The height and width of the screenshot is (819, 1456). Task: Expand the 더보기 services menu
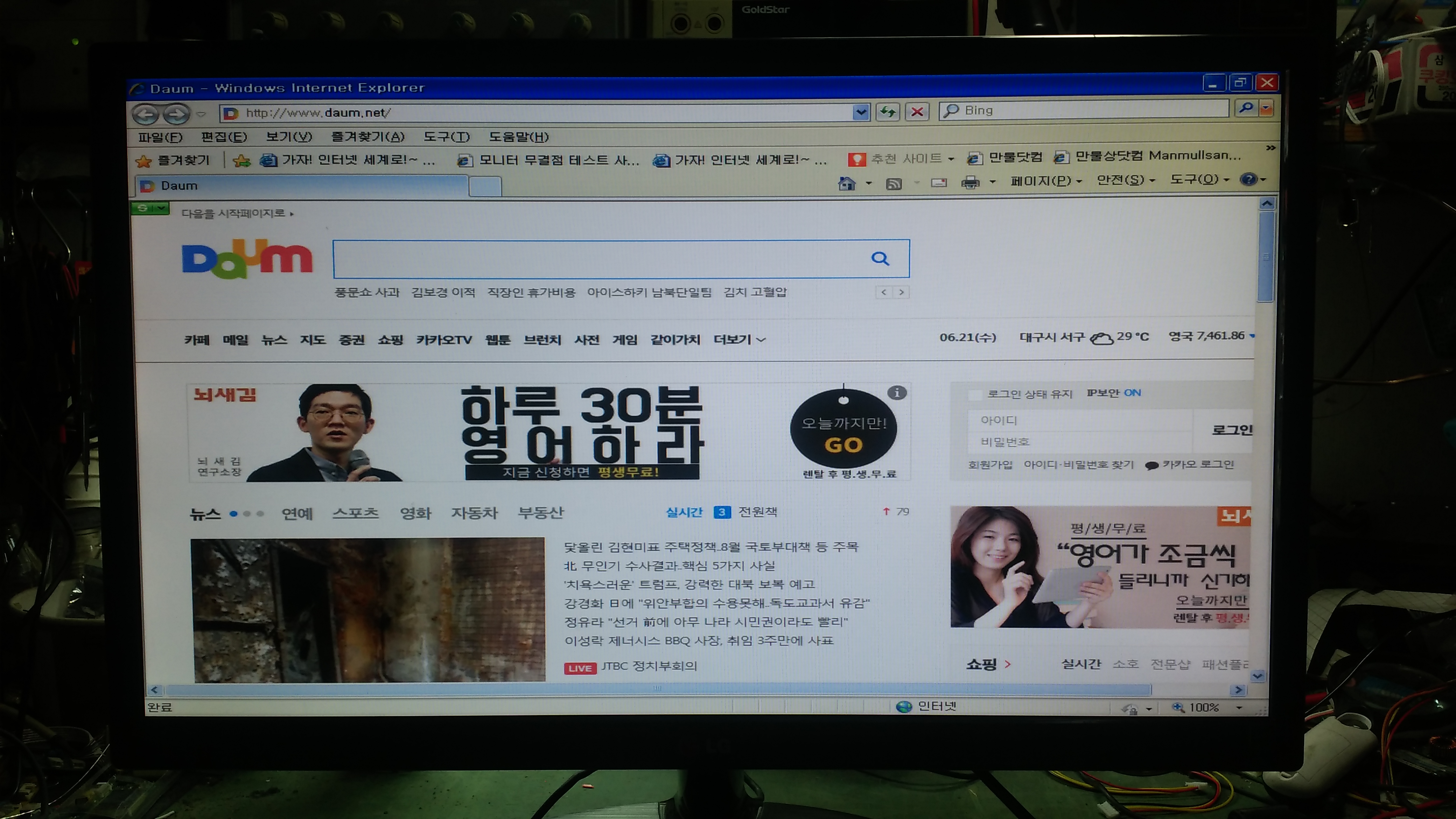pyautogui.click(x=739, y=340)
